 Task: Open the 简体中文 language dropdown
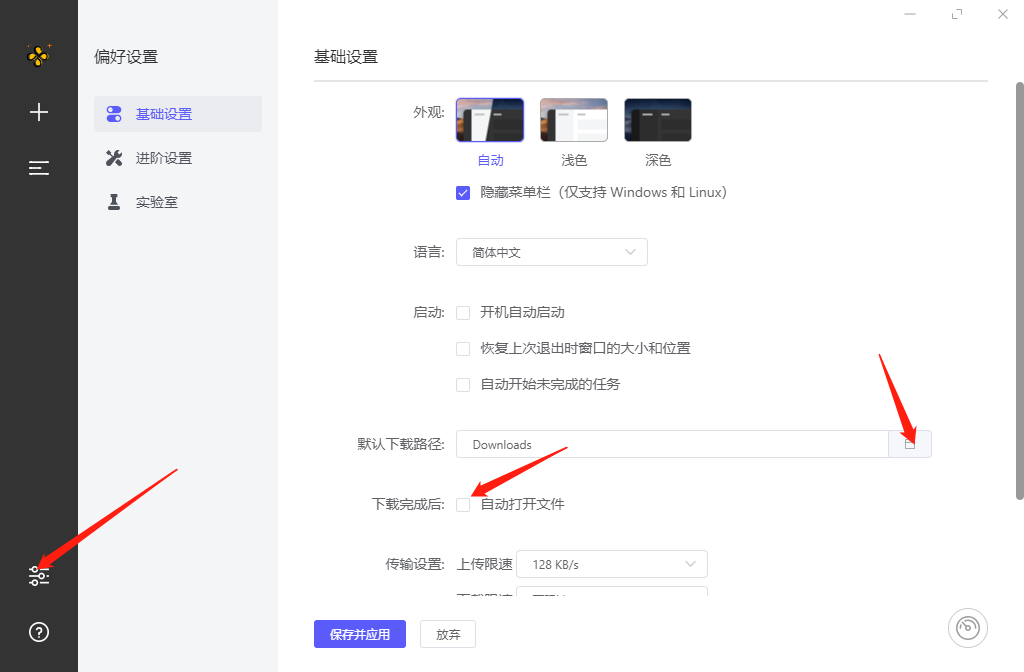[552, 252]
